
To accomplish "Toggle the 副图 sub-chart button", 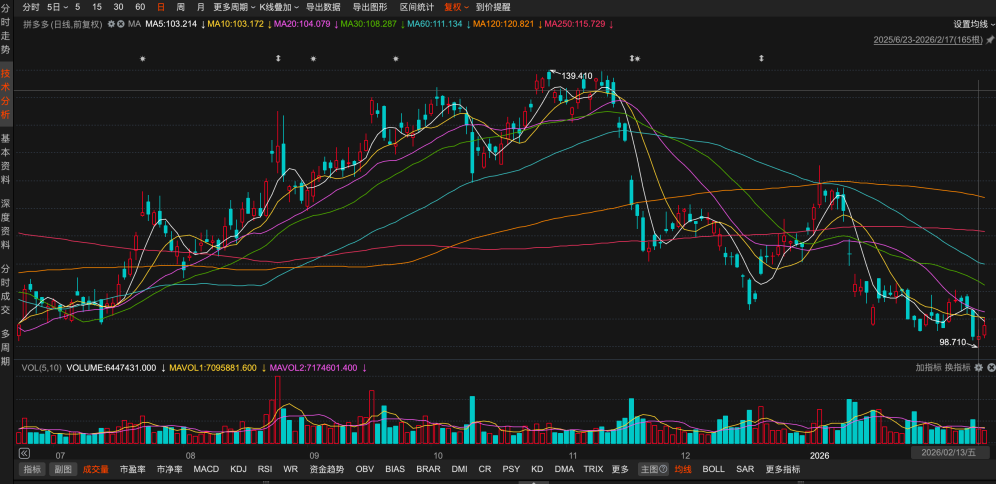I will (63, 469).
